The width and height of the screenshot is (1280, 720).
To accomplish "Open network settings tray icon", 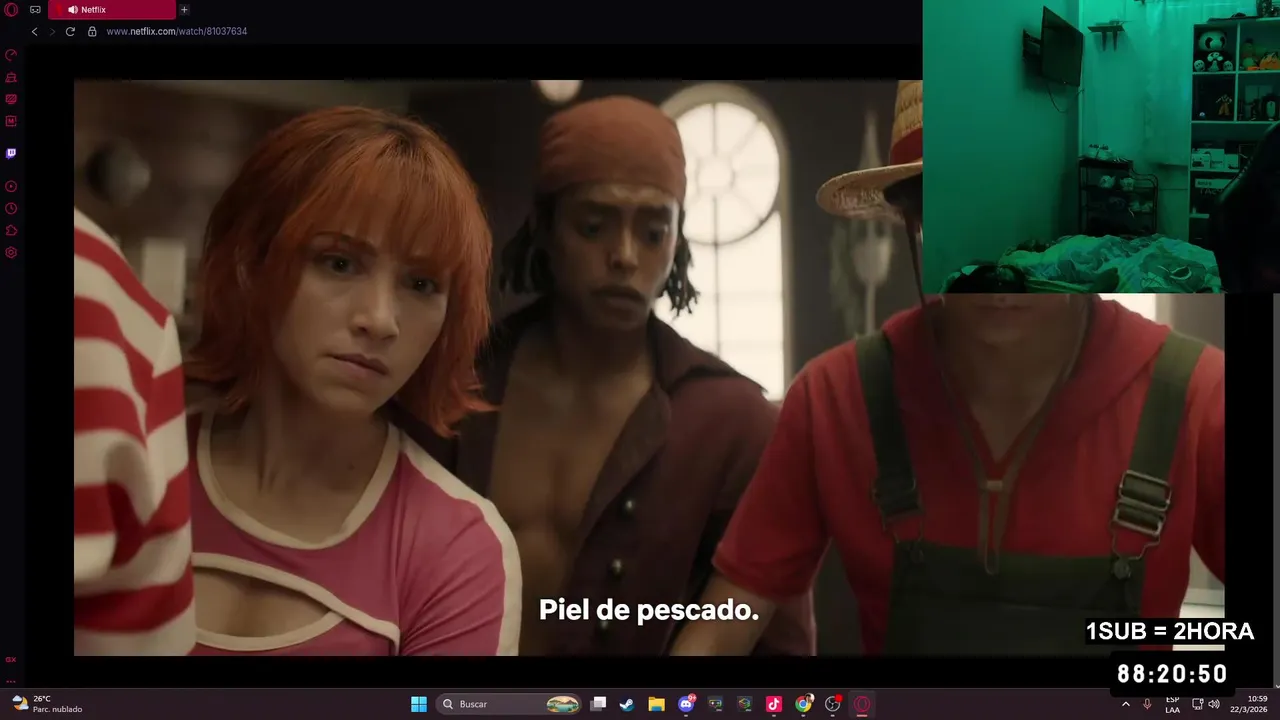I will (x=1198, y=704).
